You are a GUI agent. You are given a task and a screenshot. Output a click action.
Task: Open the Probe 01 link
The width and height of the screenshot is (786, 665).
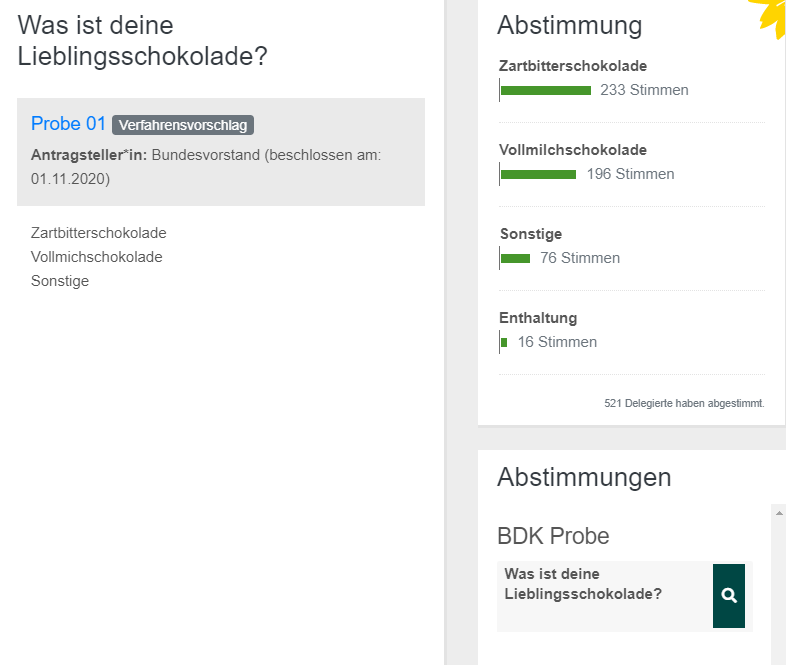(68, 124)
